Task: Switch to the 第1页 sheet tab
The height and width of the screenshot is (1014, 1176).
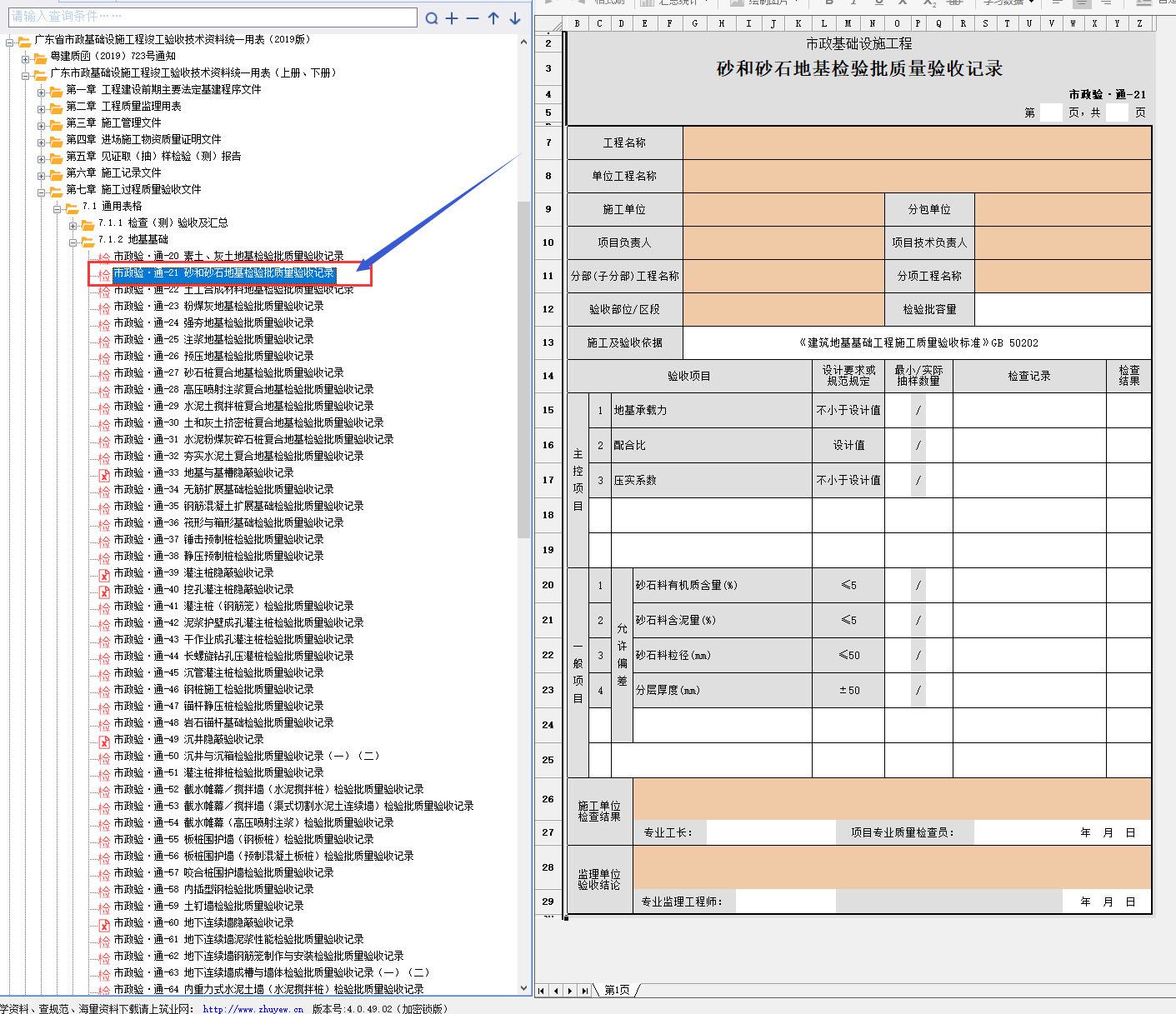Action: point(618,990)
